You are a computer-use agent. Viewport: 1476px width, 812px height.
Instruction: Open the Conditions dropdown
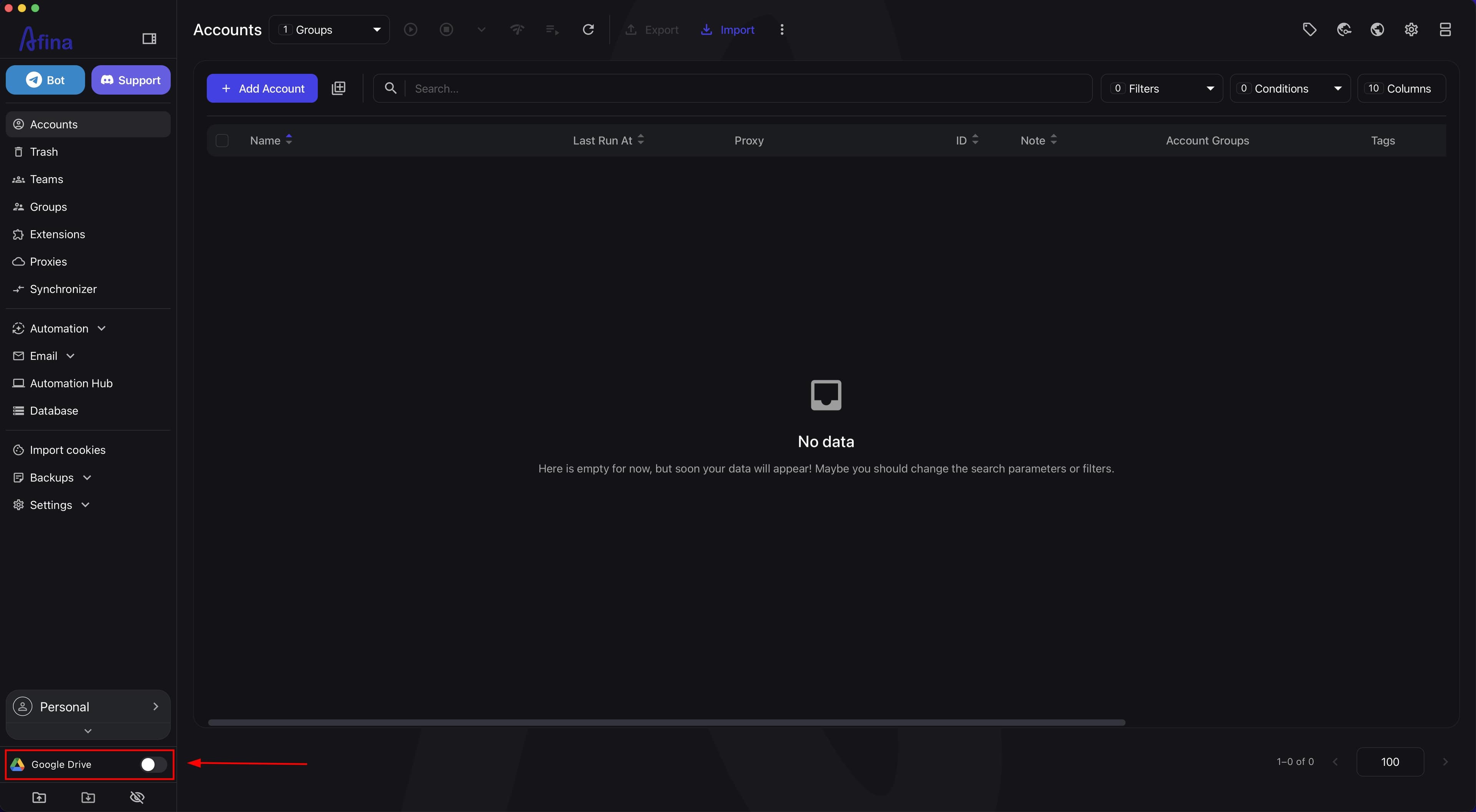click(x=1290, y=88)
